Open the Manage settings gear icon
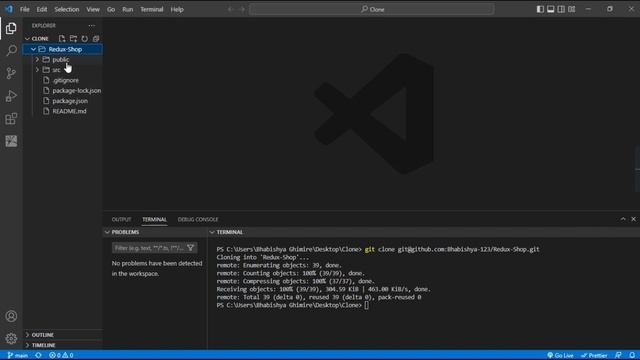The height and width of the screenshot is (360, 640). [11, 338]
